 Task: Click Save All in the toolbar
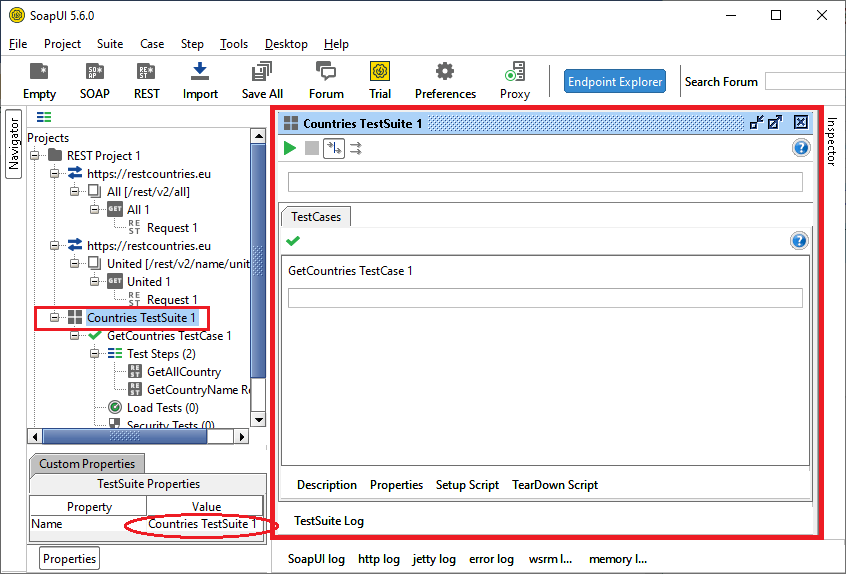tap(262, 81)
